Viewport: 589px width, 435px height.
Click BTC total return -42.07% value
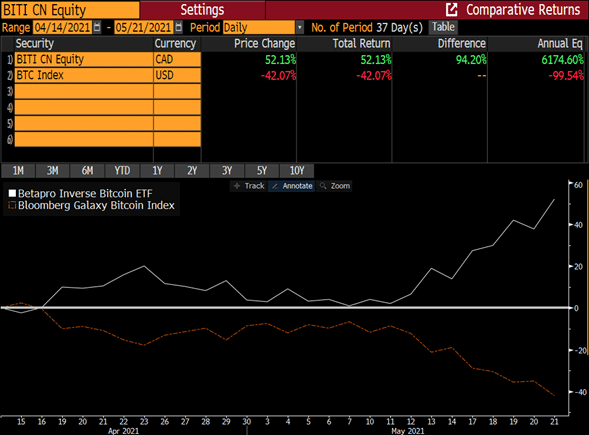(374, 76)
